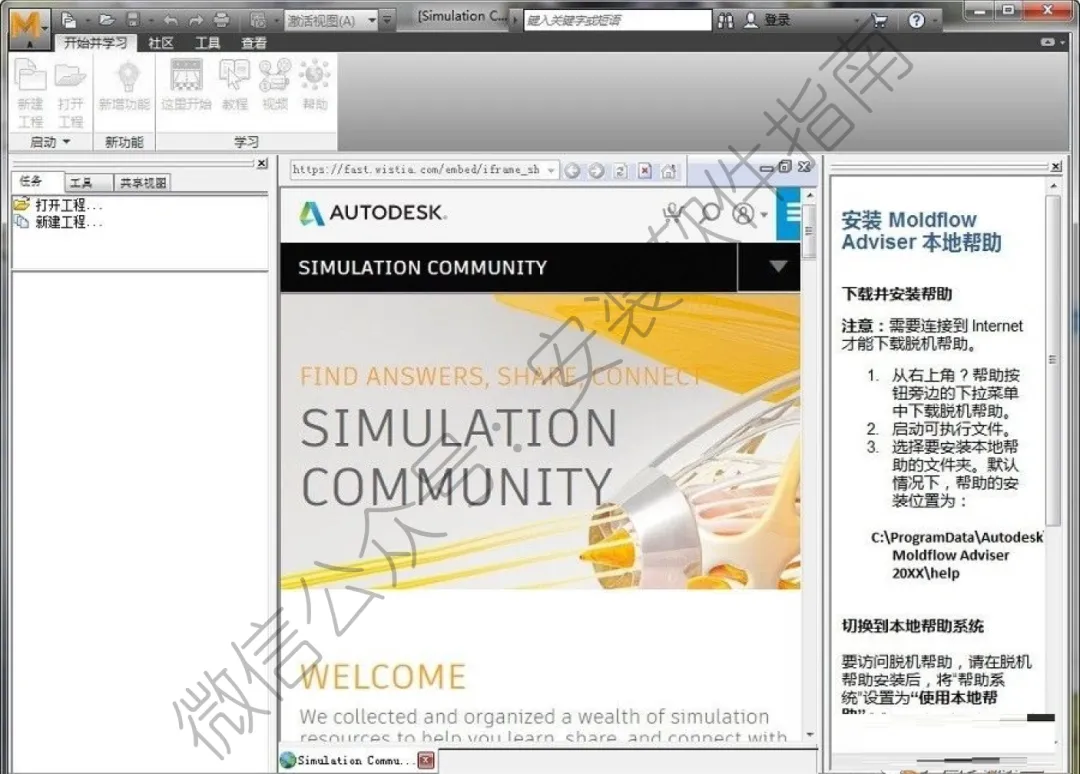Image resolution: width=1080 pixels, height=774 pixels.
Task: Click the 登录 sign-in user icon
Action: pyautogui.click(x=751, y=20)
